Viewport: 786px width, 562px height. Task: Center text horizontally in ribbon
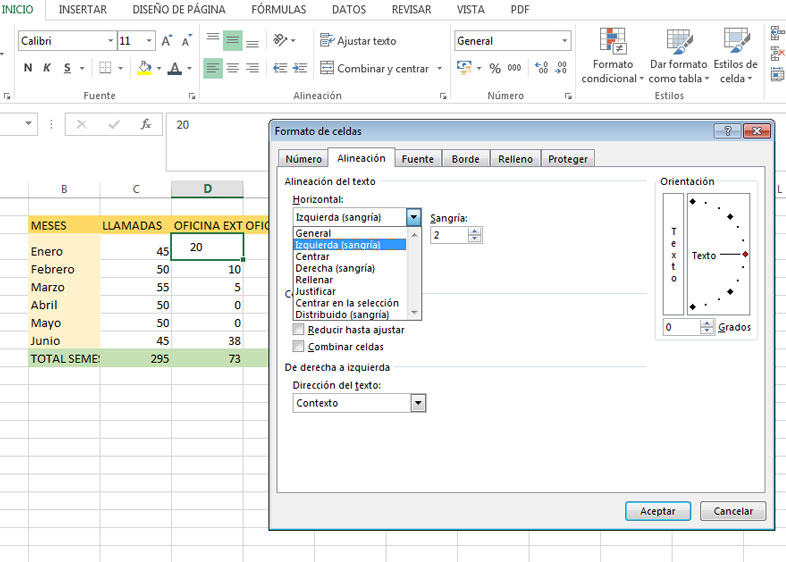click(x=233, y=68)
